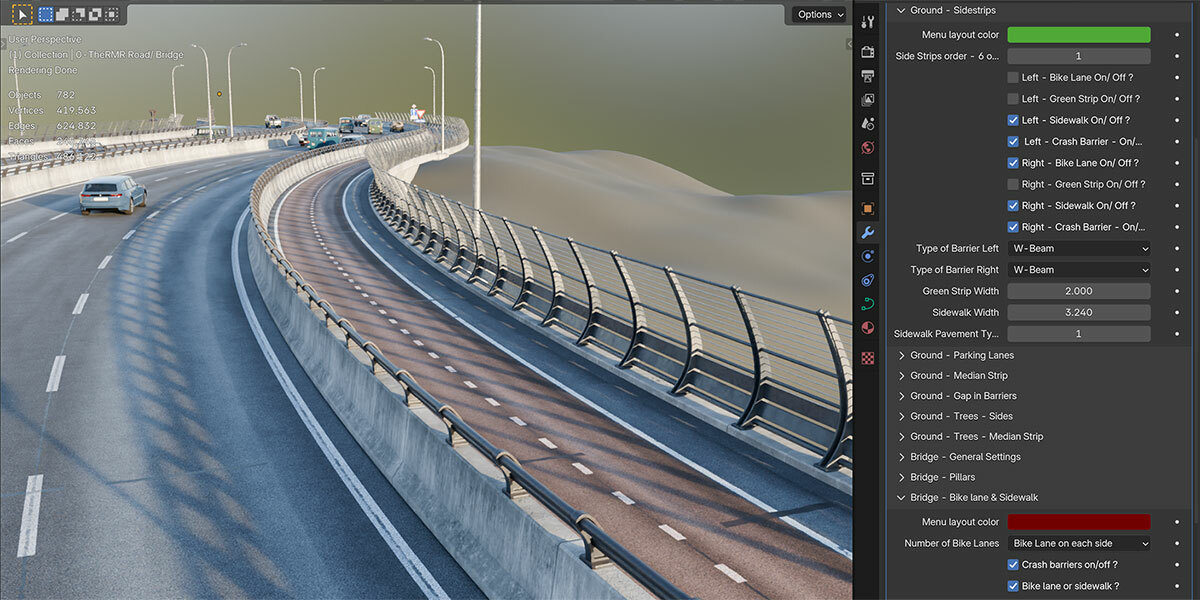Disable Left - Sidewalk On/Off checkbox

(x=1013, y=120)
